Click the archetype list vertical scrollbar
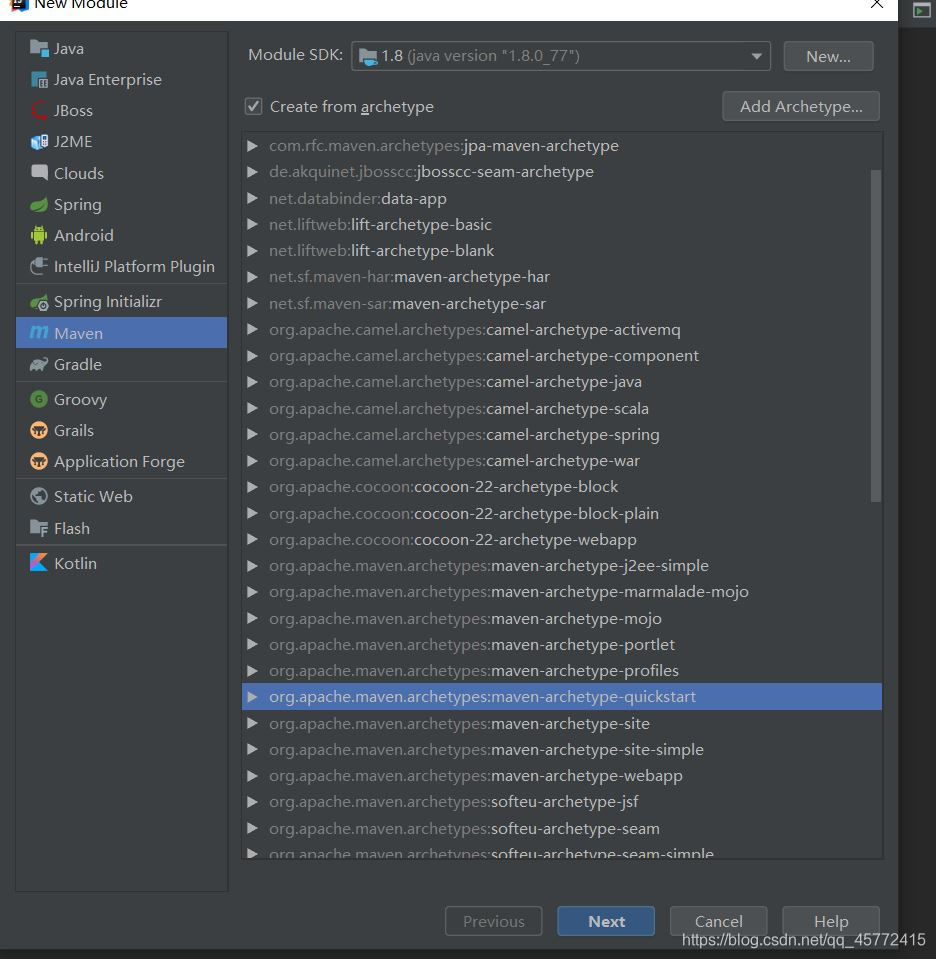 pyautogui.click(x=876, y=335)
